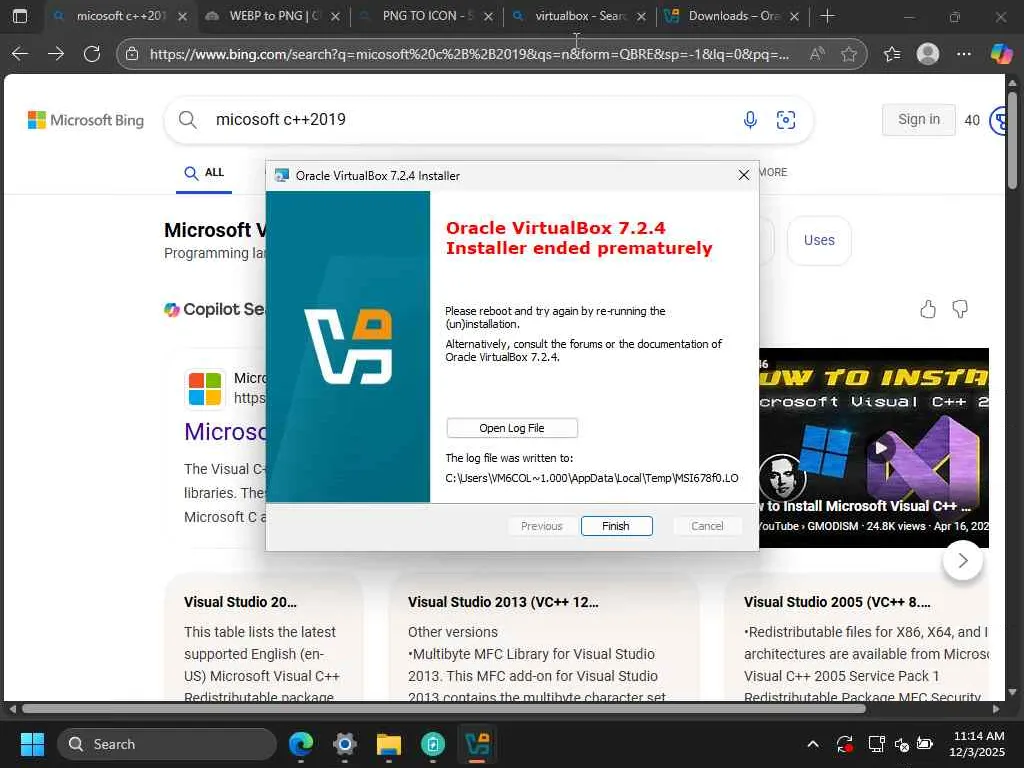Open Microsoft Edge from taskbar

tap(301, 744)
